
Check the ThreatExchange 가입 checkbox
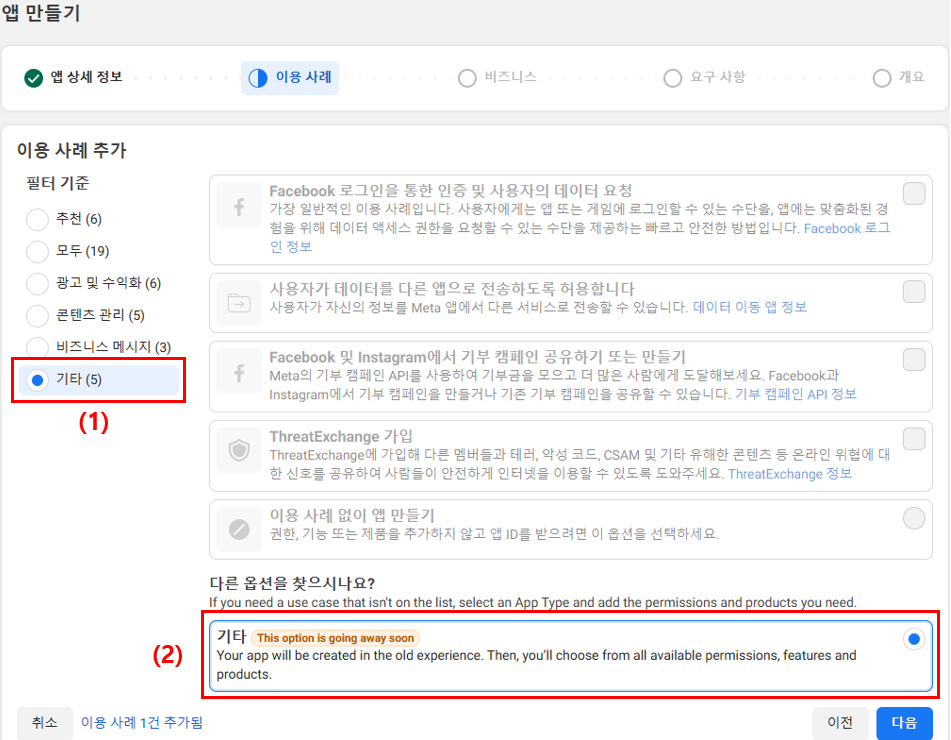(x=913, y=439)
